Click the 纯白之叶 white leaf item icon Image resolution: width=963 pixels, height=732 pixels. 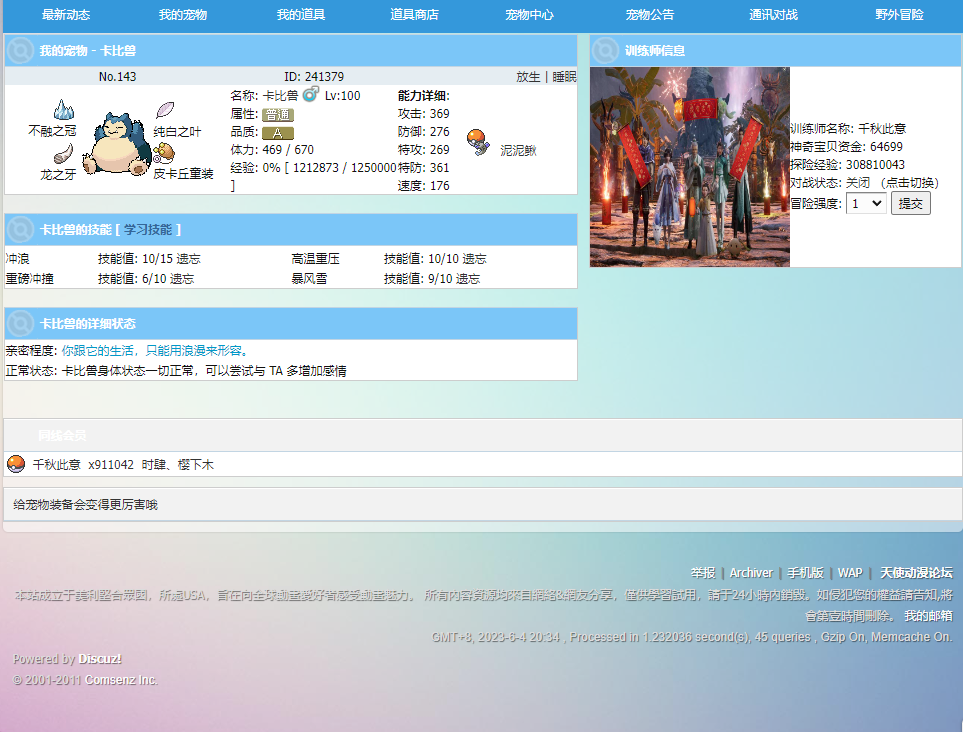pyautogui.click(x=165, y=110)
